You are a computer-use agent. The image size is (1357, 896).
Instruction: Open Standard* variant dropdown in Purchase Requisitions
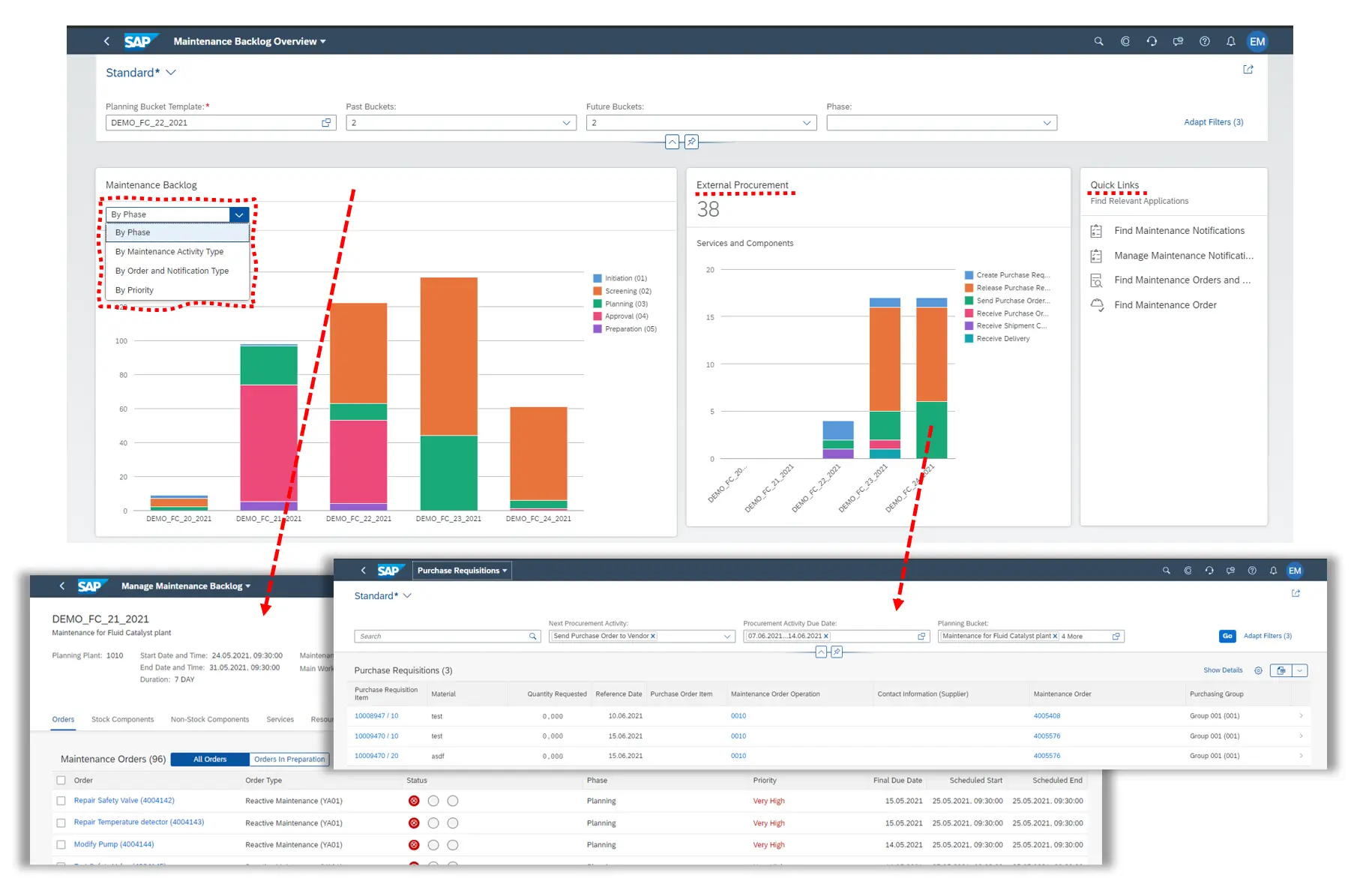click(x=407, y=596)
